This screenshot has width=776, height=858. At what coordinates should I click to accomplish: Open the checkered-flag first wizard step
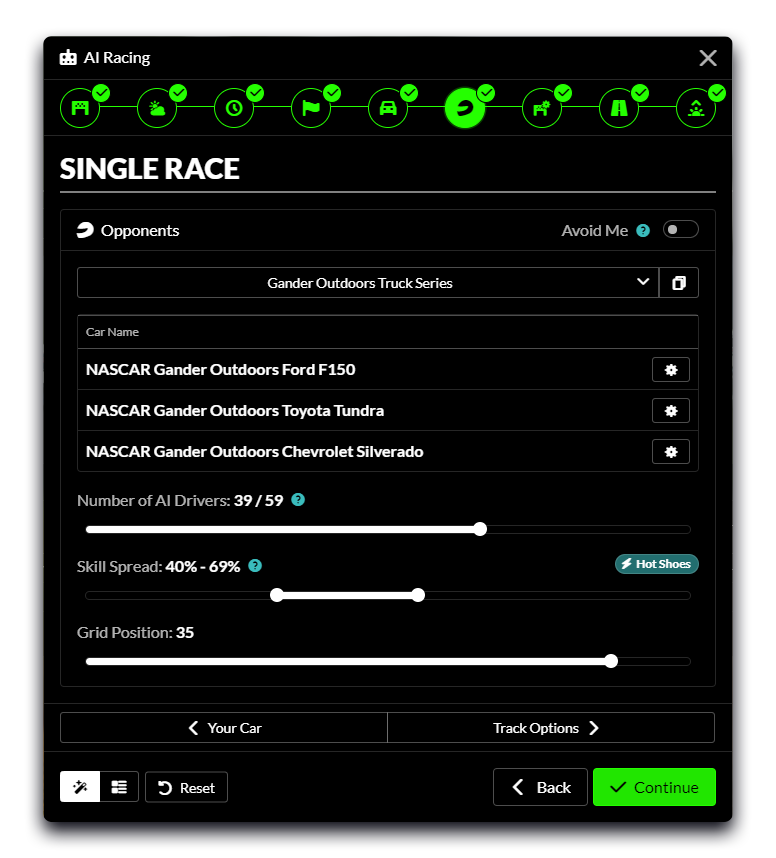[x=80, y=108]
